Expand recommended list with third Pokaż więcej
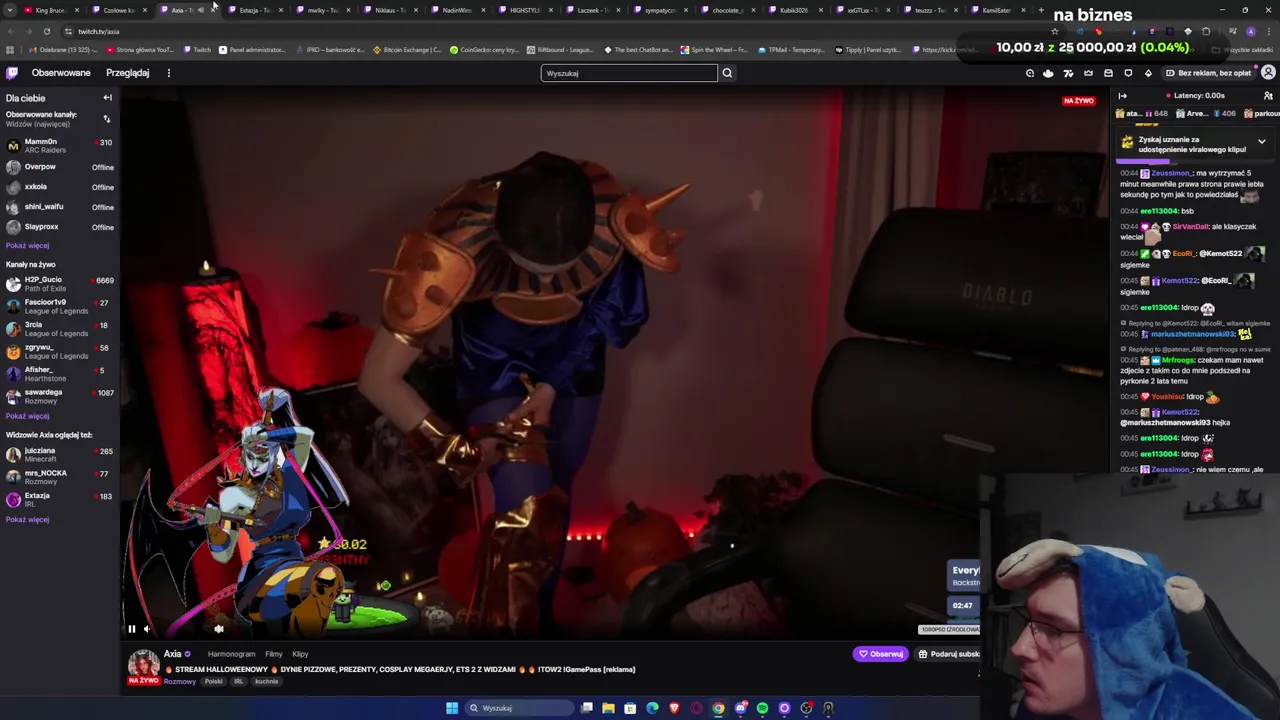The image size is (1280, 720). (x=27, y=520)
